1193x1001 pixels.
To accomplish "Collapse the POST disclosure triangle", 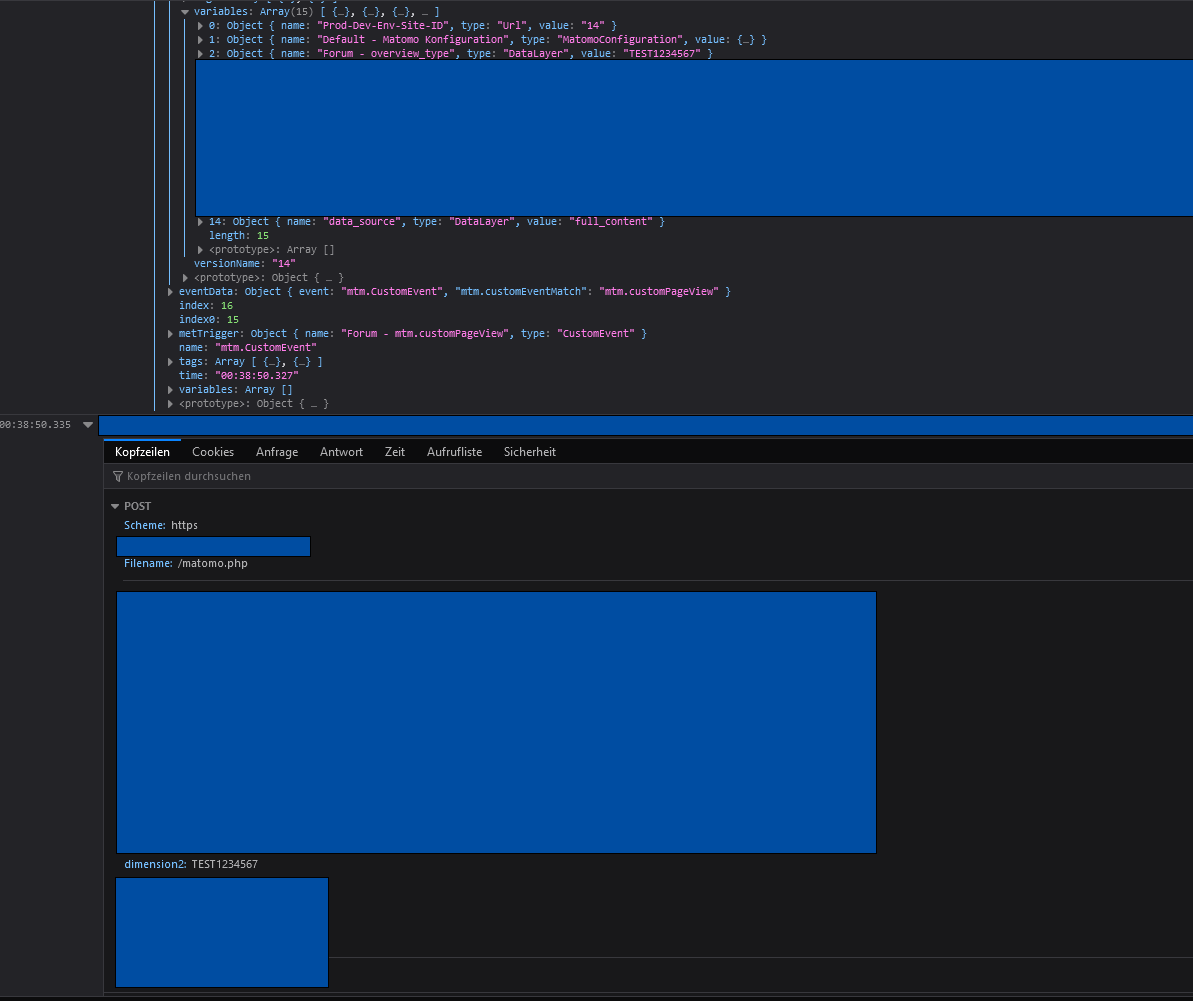I will [115, 506].
